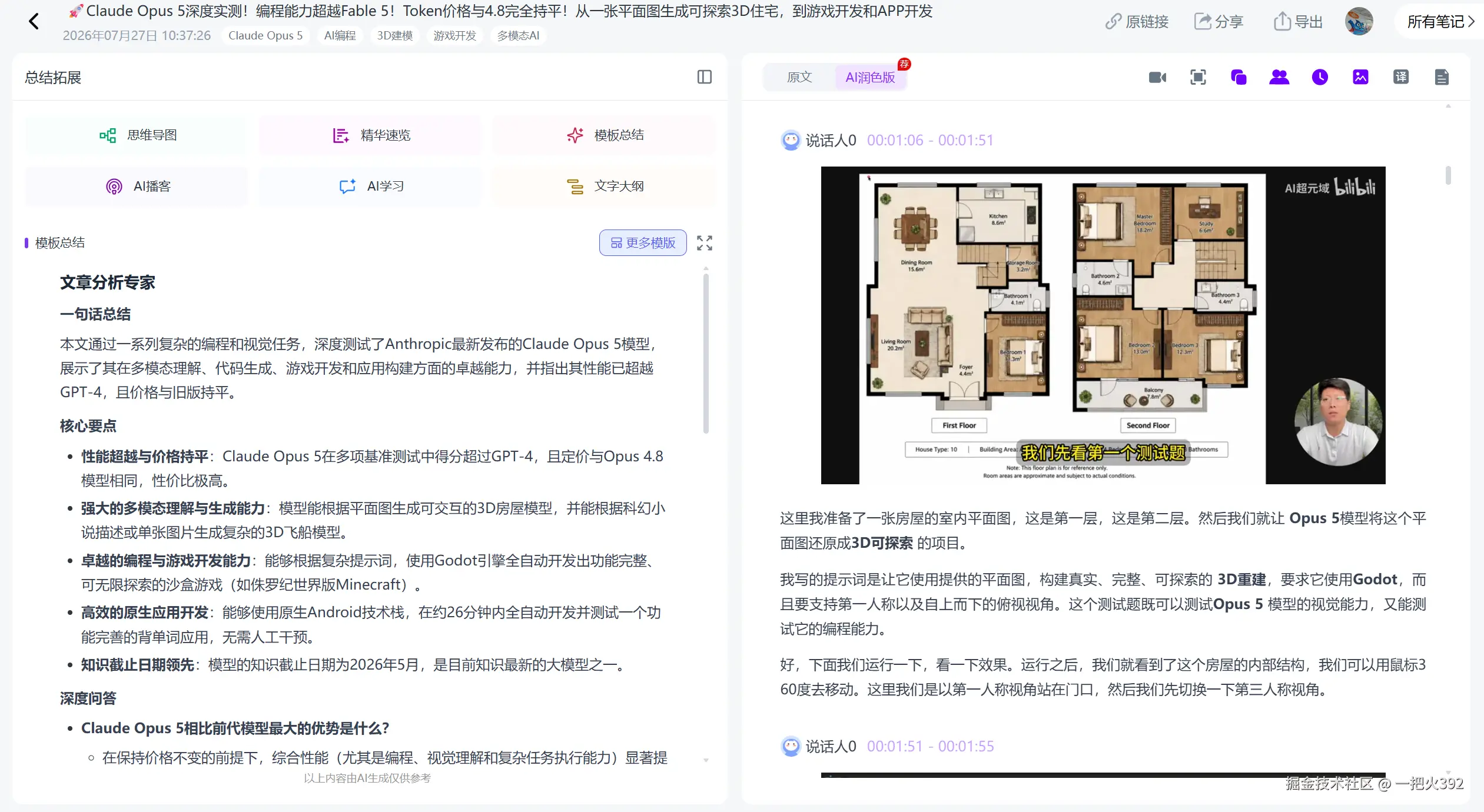This screenshot has height=812, width=1484.
Task: Click the 核心要点 heading
Action: coord(88,427)
